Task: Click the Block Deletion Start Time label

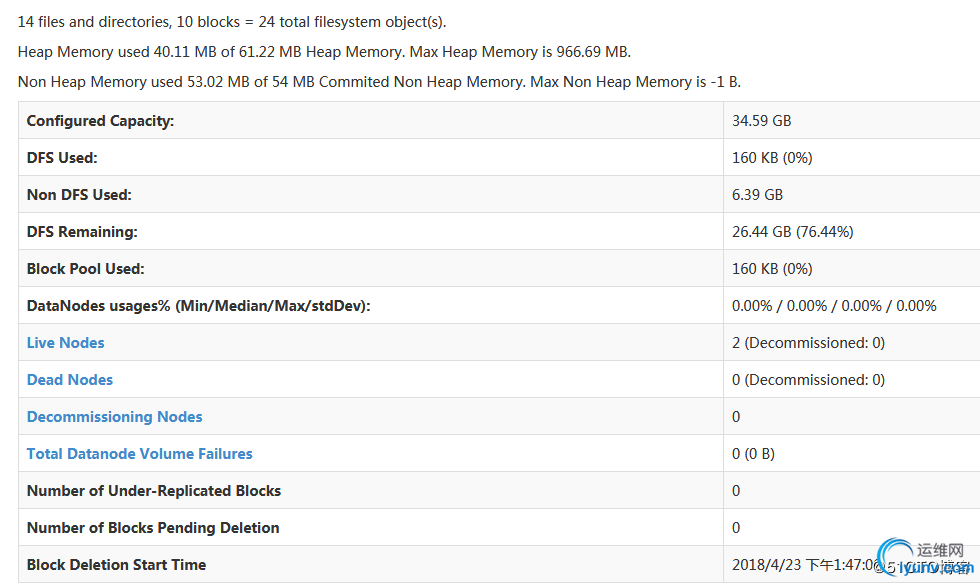Action: point(117,565)
